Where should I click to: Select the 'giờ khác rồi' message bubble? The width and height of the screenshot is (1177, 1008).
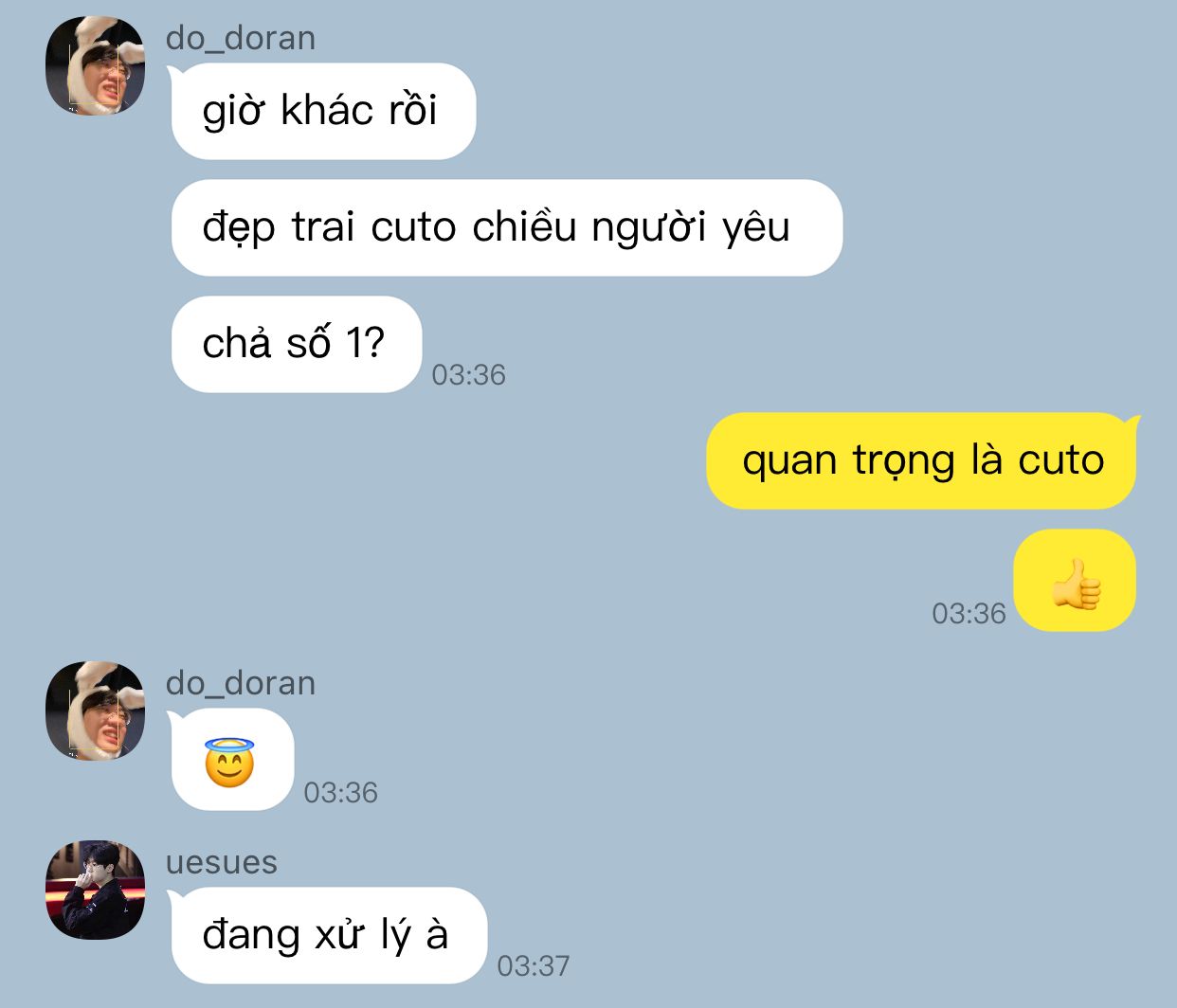322,111
